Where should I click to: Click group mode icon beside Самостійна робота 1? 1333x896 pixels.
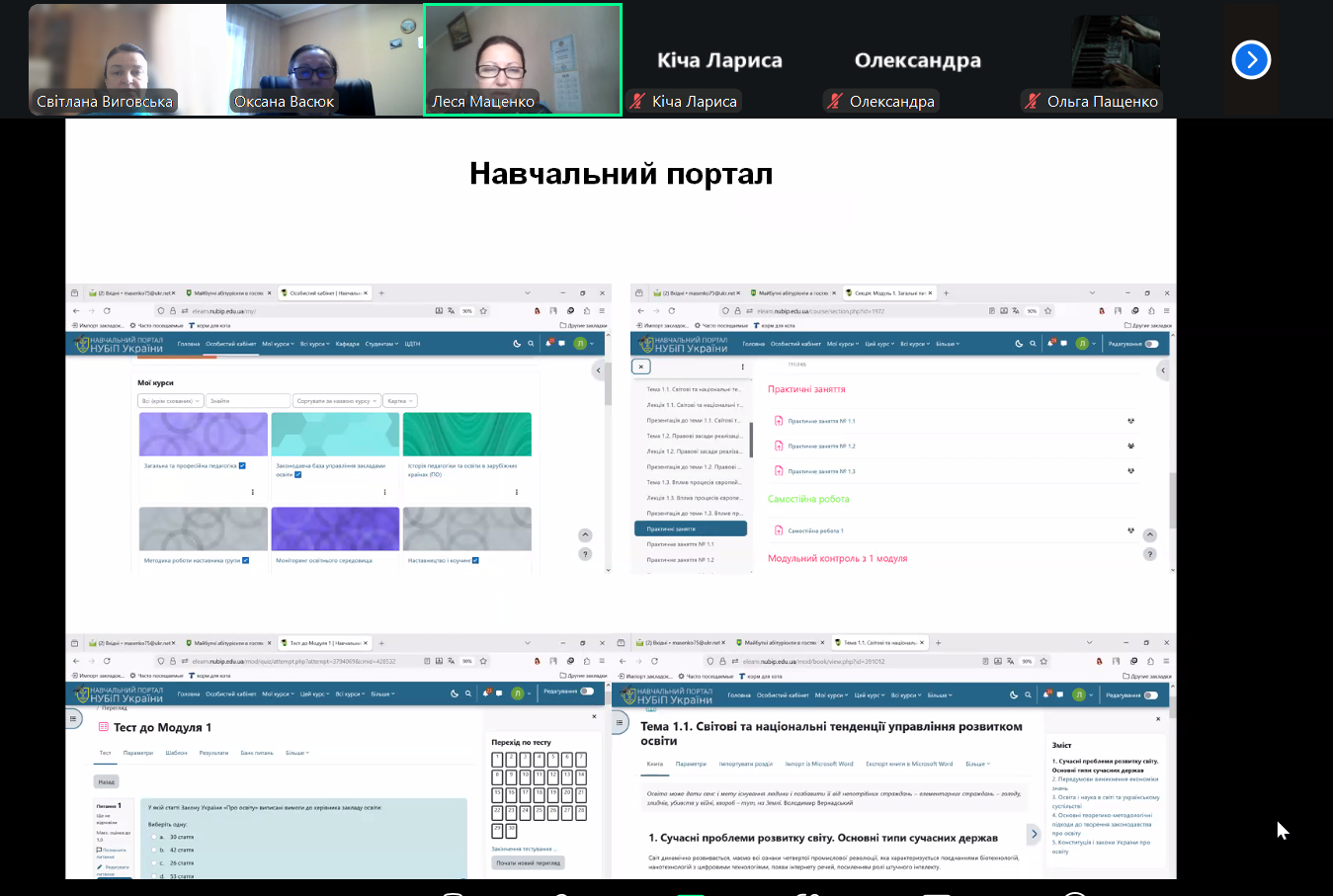[x=1130, y=530]
